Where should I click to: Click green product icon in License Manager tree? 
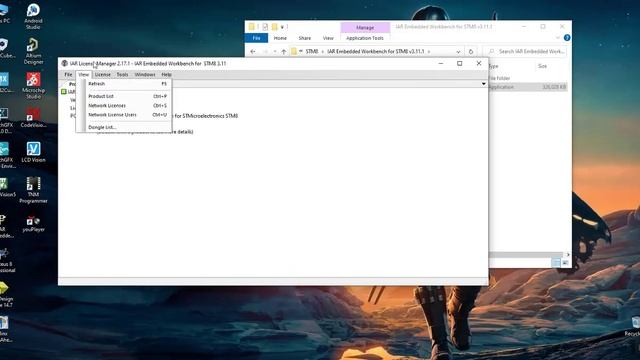click(64, 91)
